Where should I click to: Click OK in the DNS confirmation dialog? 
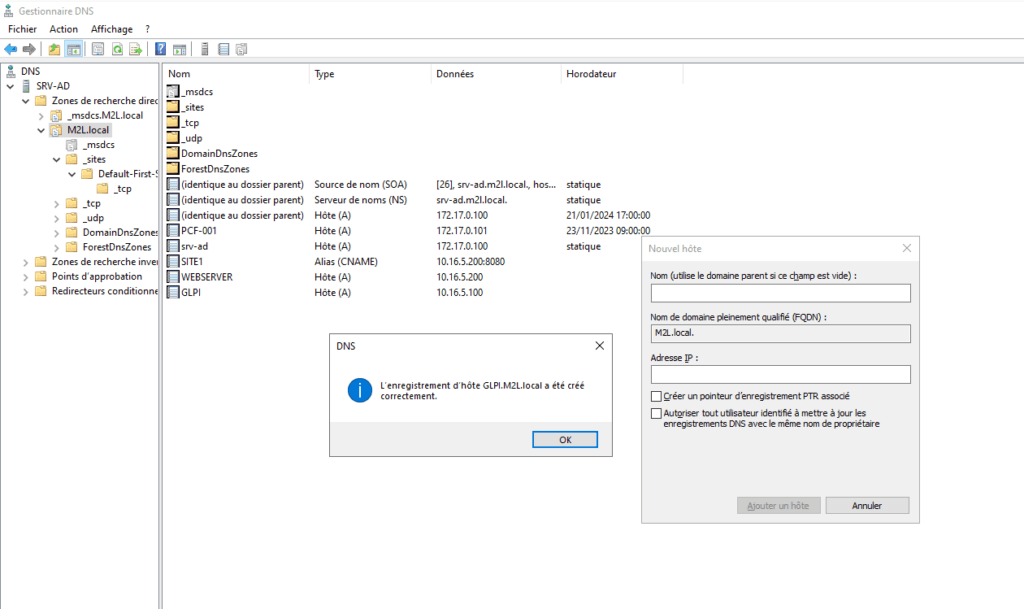[564, 440]
